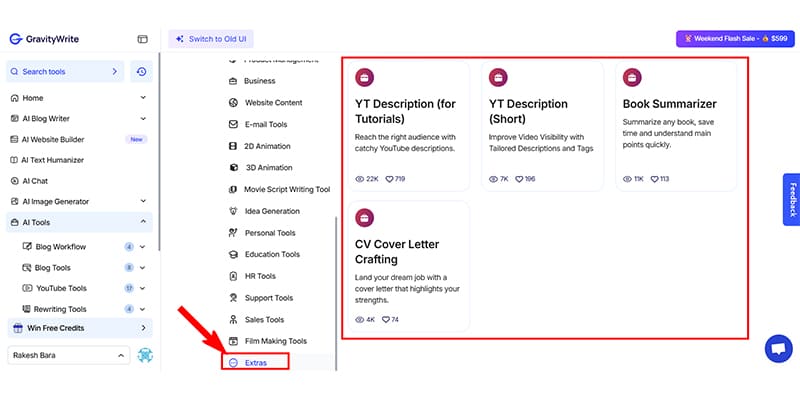Screen dimensions: 800x400
Task: Open the chat support bubble
Action: click(779, 349)
